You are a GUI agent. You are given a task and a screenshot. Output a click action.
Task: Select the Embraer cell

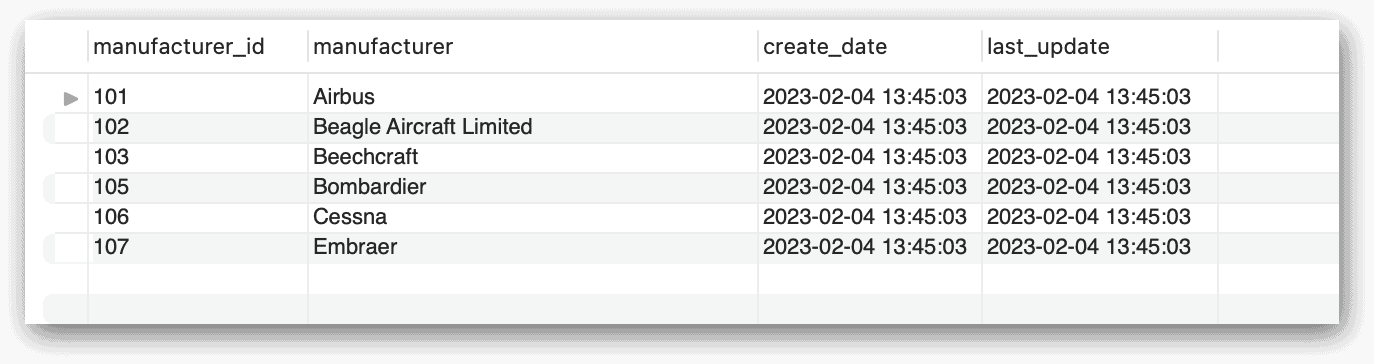[532, 247]
